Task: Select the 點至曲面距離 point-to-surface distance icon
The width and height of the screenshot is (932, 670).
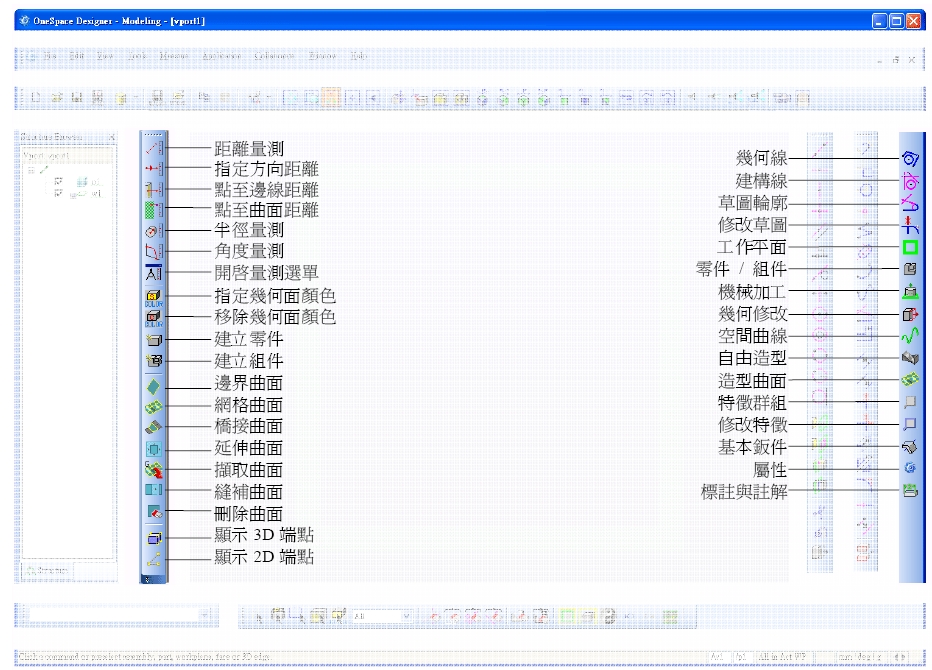Action: pyautogui.click(x=153, y=209)
